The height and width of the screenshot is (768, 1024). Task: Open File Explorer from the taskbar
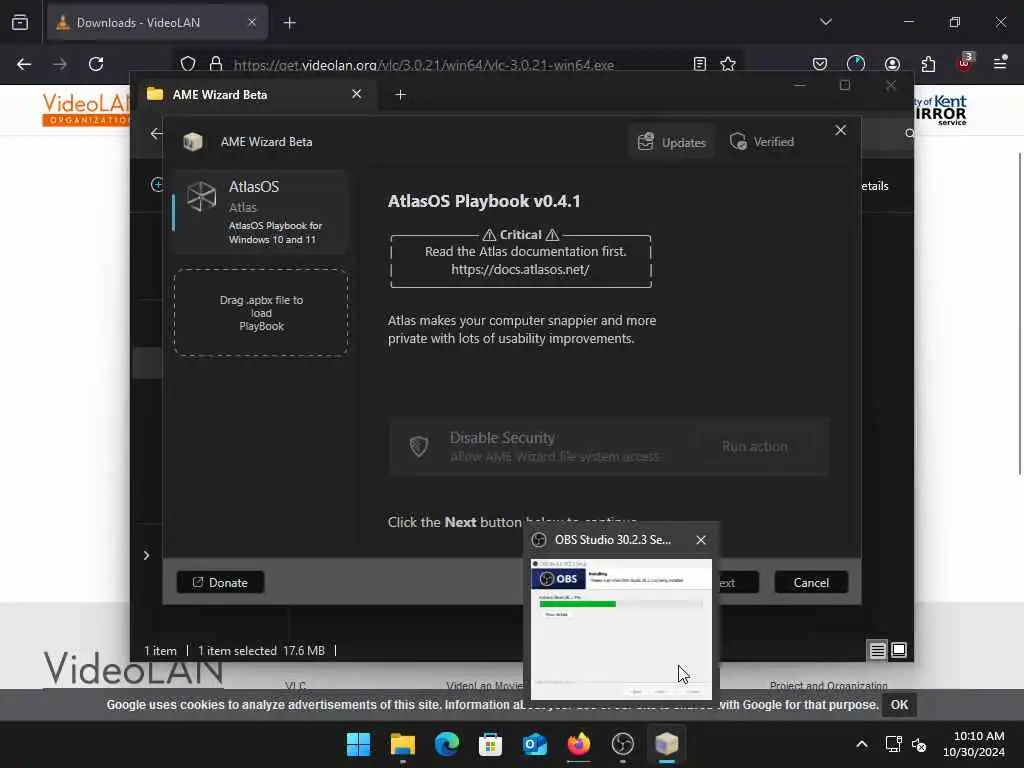(x=403, y=744)
